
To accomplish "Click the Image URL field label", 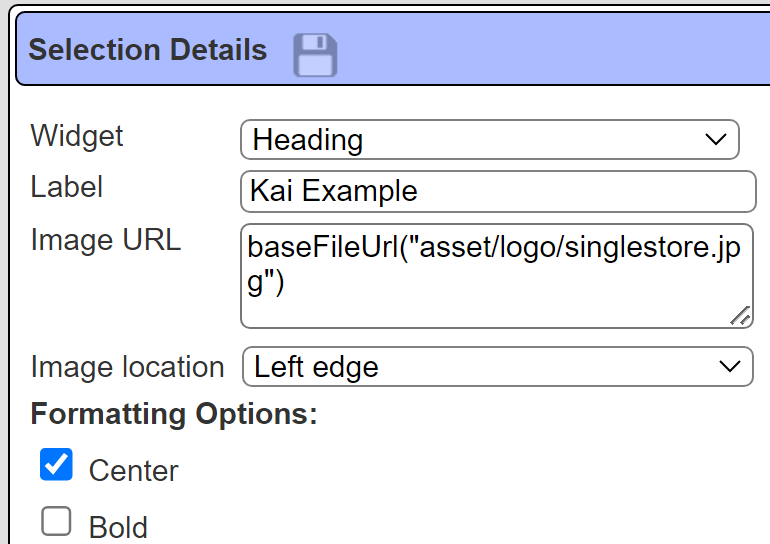I will click(x=106, y=240).
